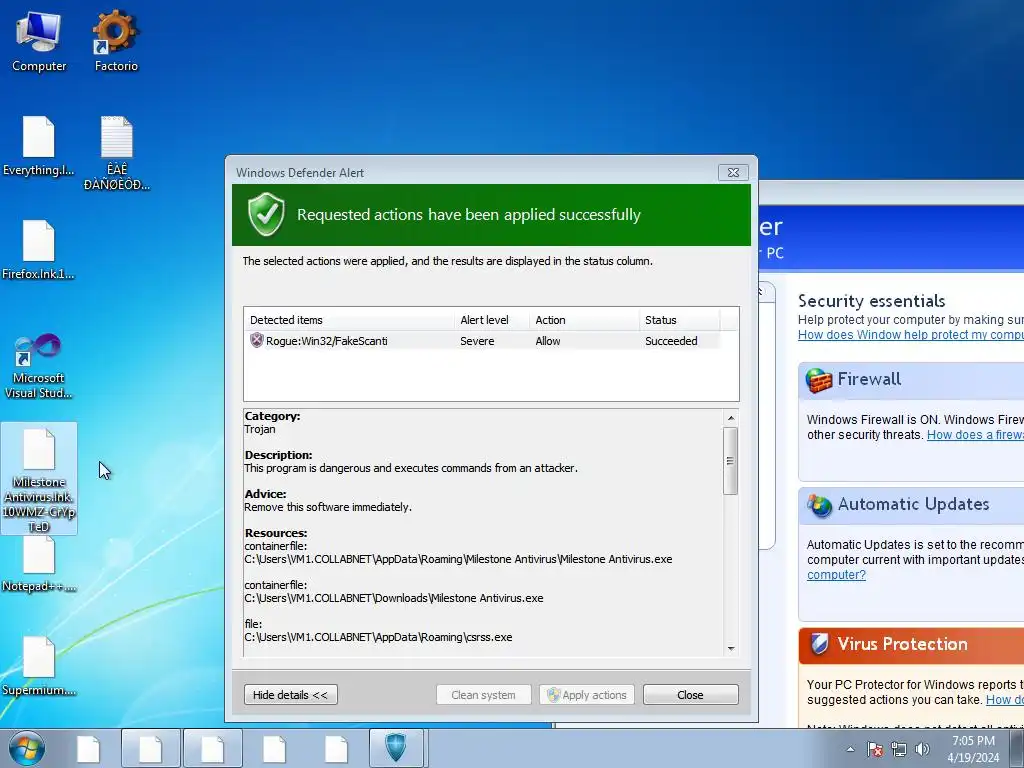Click the Security essentials heading

point(871,301)
